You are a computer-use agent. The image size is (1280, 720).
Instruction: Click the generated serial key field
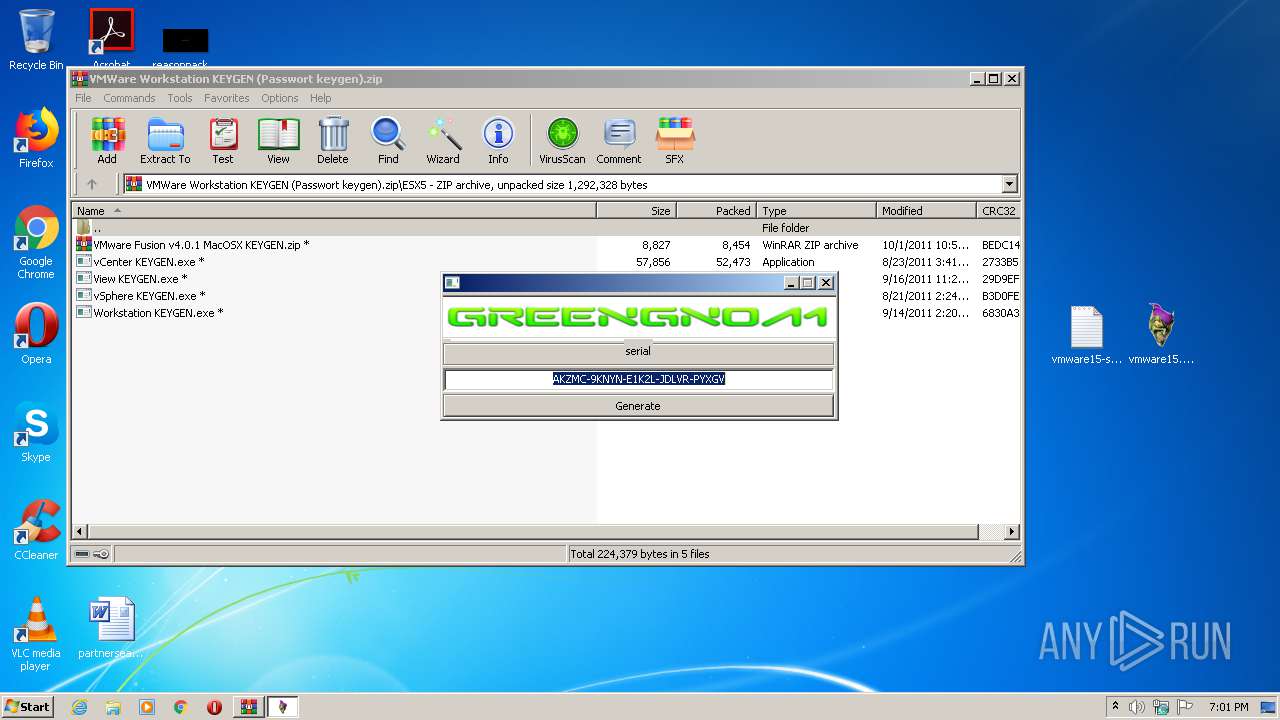(x=638, y=379)
